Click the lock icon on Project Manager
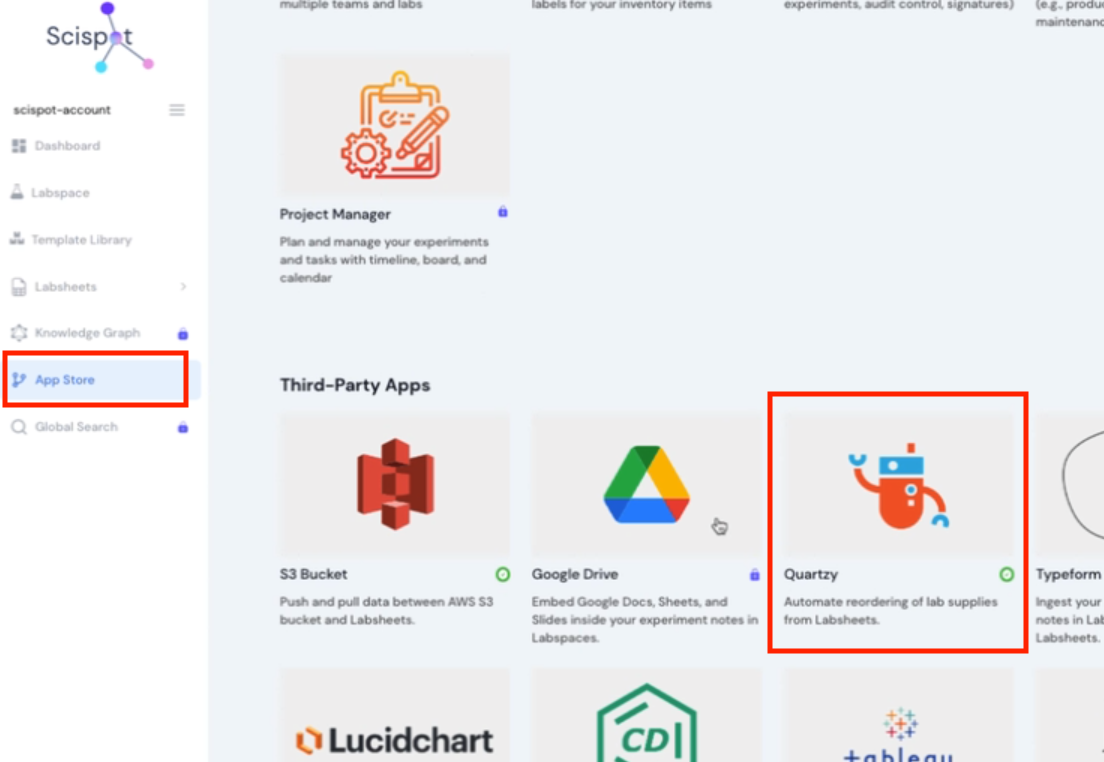This screenshot has width=1104, height=762. [x=503, y=212]
